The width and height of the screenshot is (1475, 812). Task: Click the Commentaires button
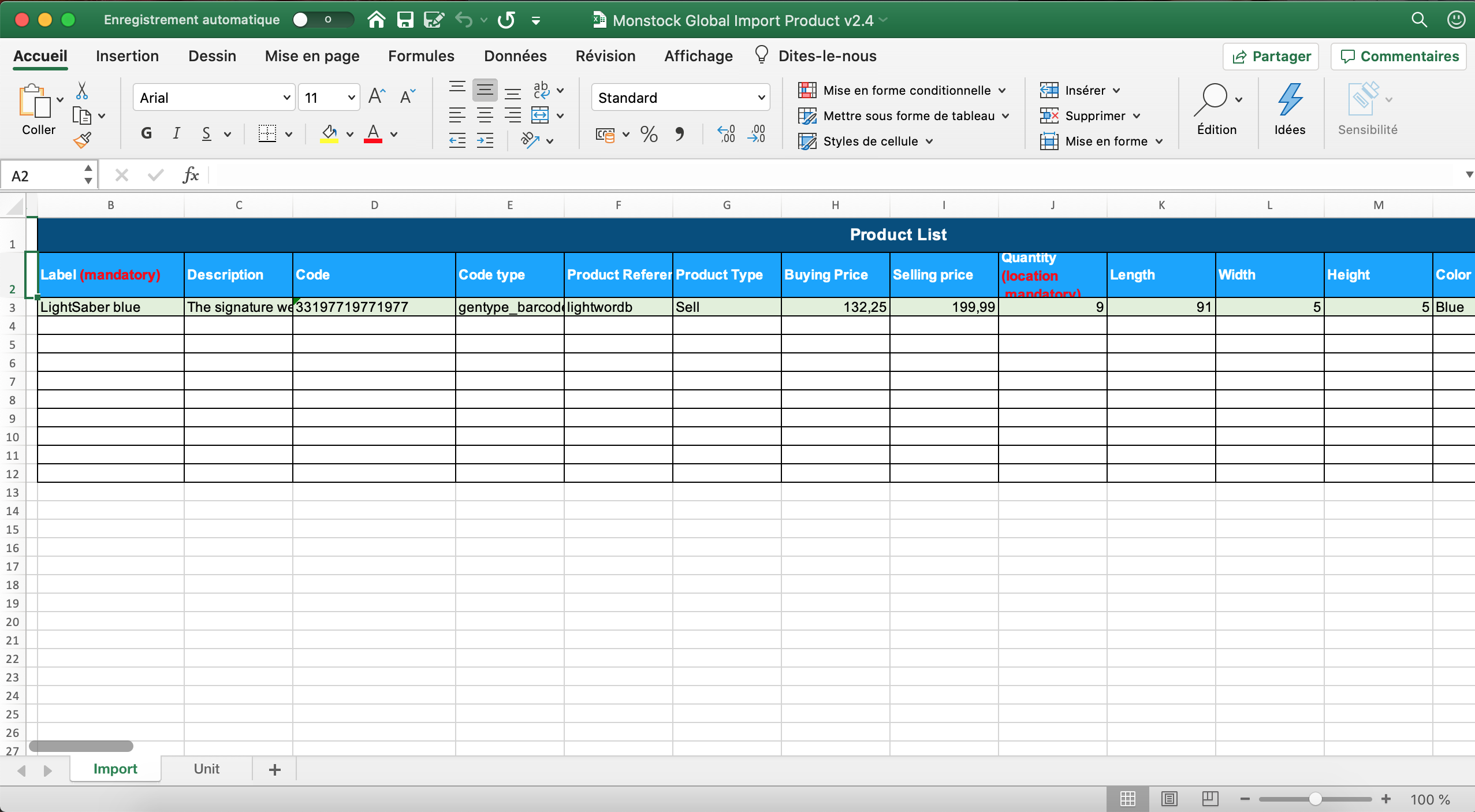[1399, 57]
